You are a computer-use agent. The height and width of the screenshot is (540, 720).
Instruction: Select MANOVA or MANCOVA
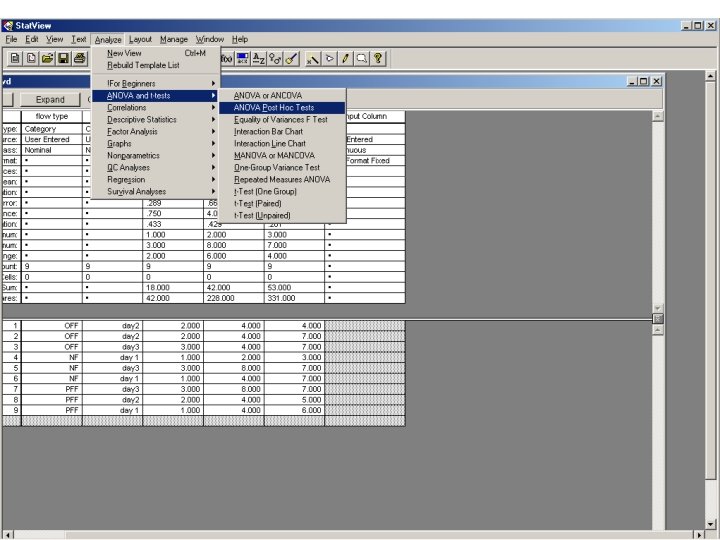[x=282, y=156]
